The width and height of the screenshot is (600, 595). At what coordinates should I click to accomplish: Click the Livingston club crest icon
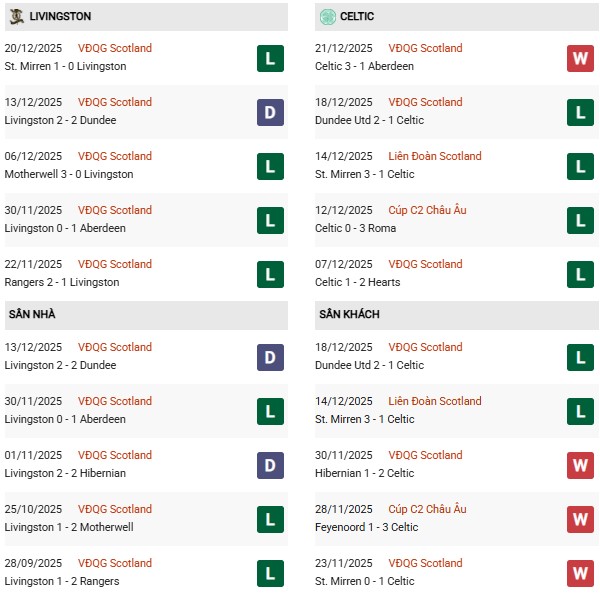17,16
